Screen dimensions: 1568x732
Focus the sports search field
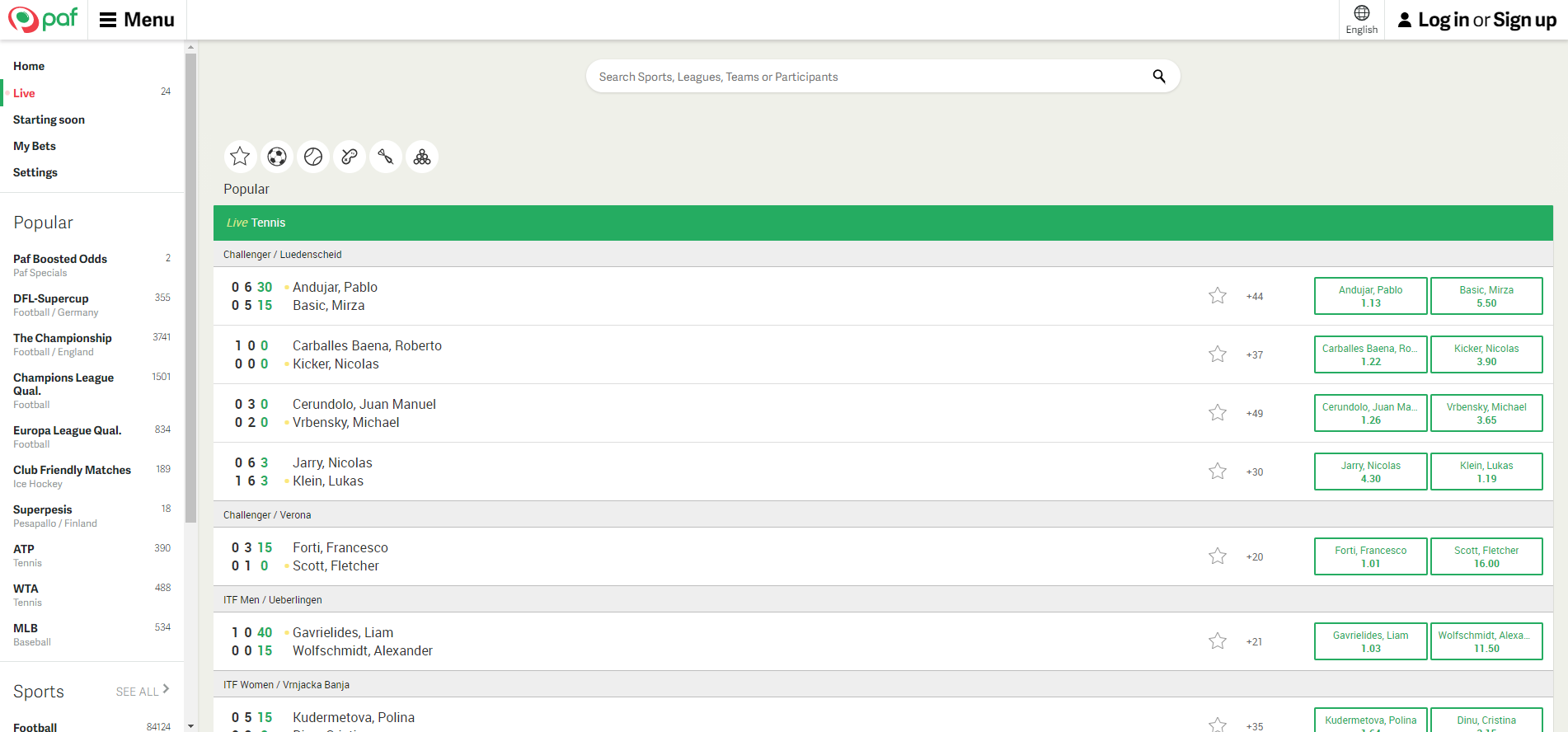click(882, 77)
